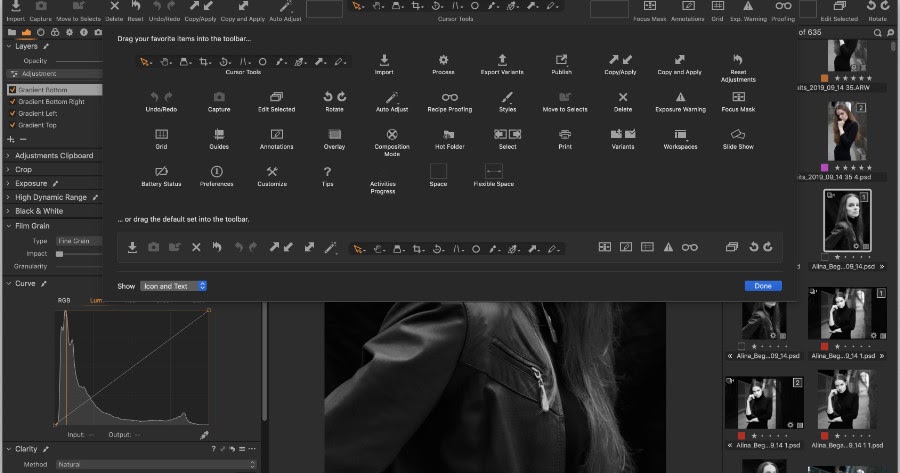Click the Preferences icon
Viewport: 900px width, 473px height.
(216, 172)
